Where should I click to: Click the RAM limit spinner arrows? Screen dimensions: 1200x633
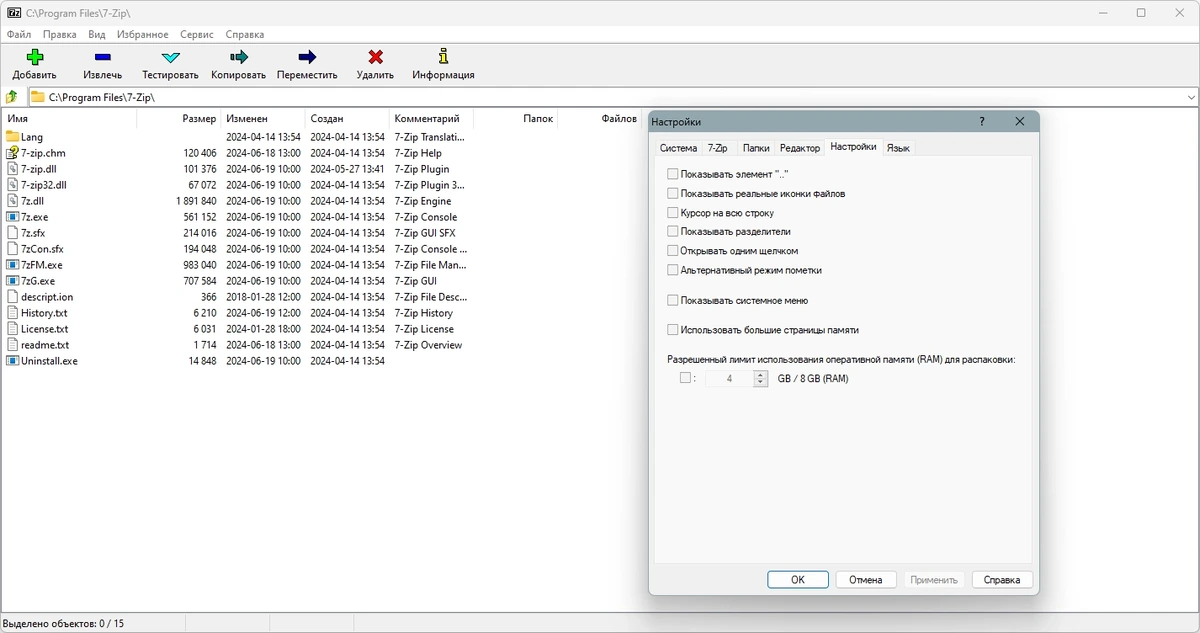[x=761, y=379]
